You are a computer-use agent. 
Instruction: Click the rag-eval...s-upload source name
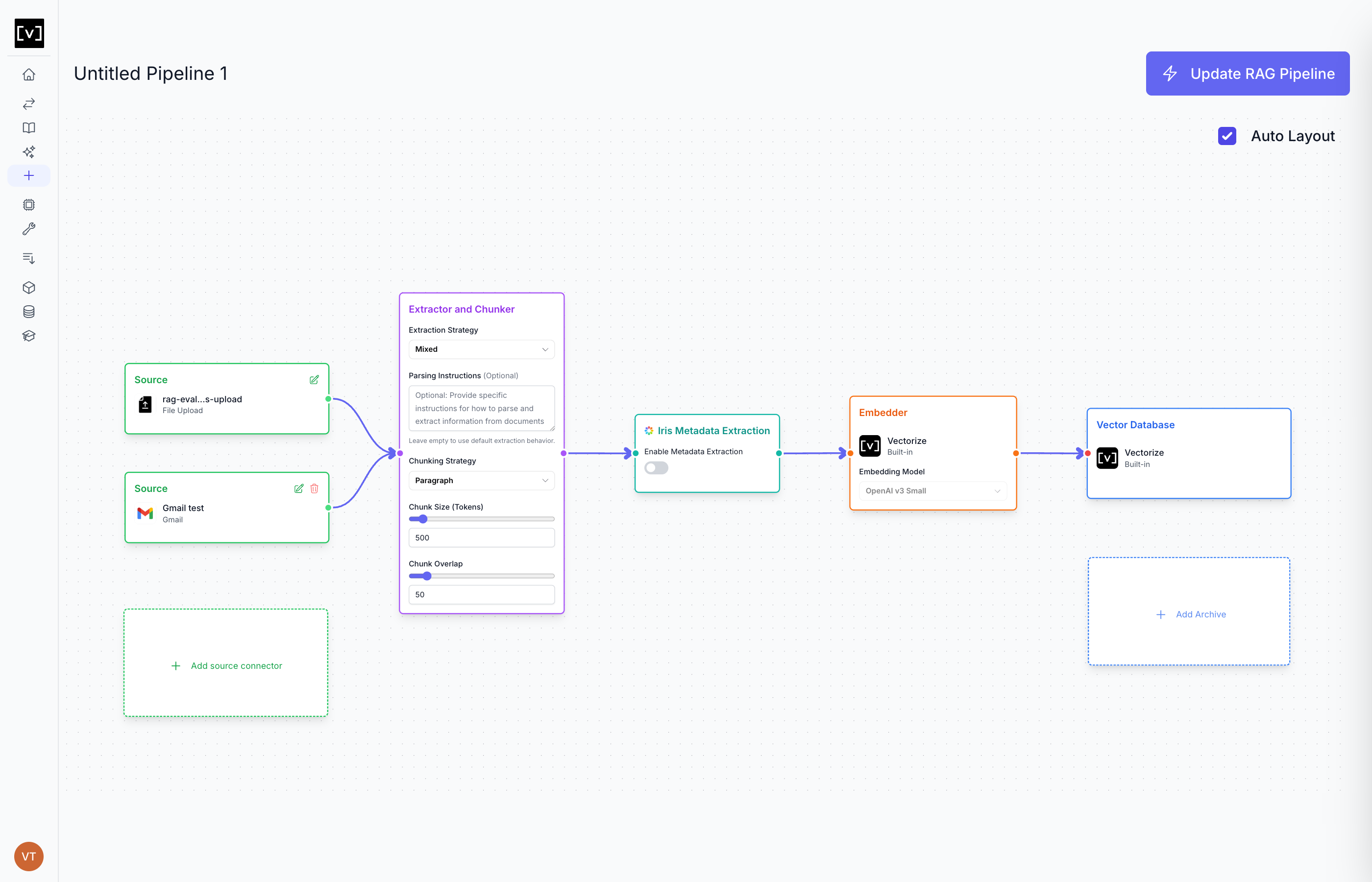(202, 399)
